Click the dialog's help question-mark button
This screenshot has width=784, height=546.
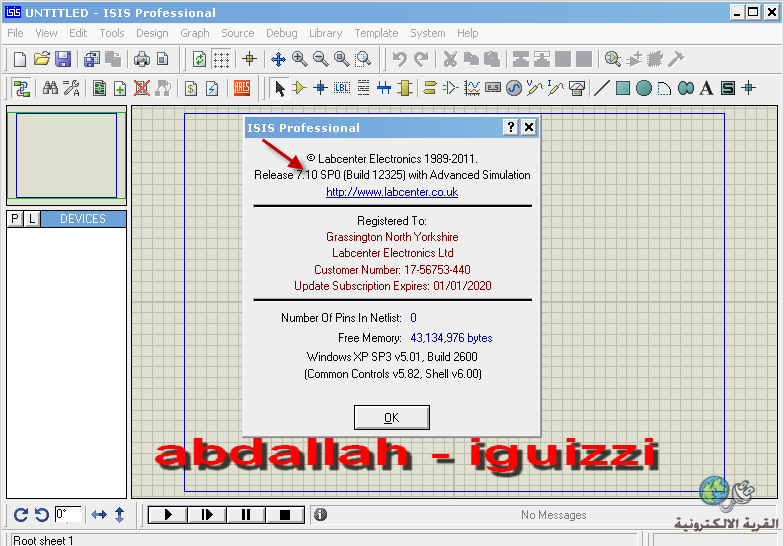510,127
